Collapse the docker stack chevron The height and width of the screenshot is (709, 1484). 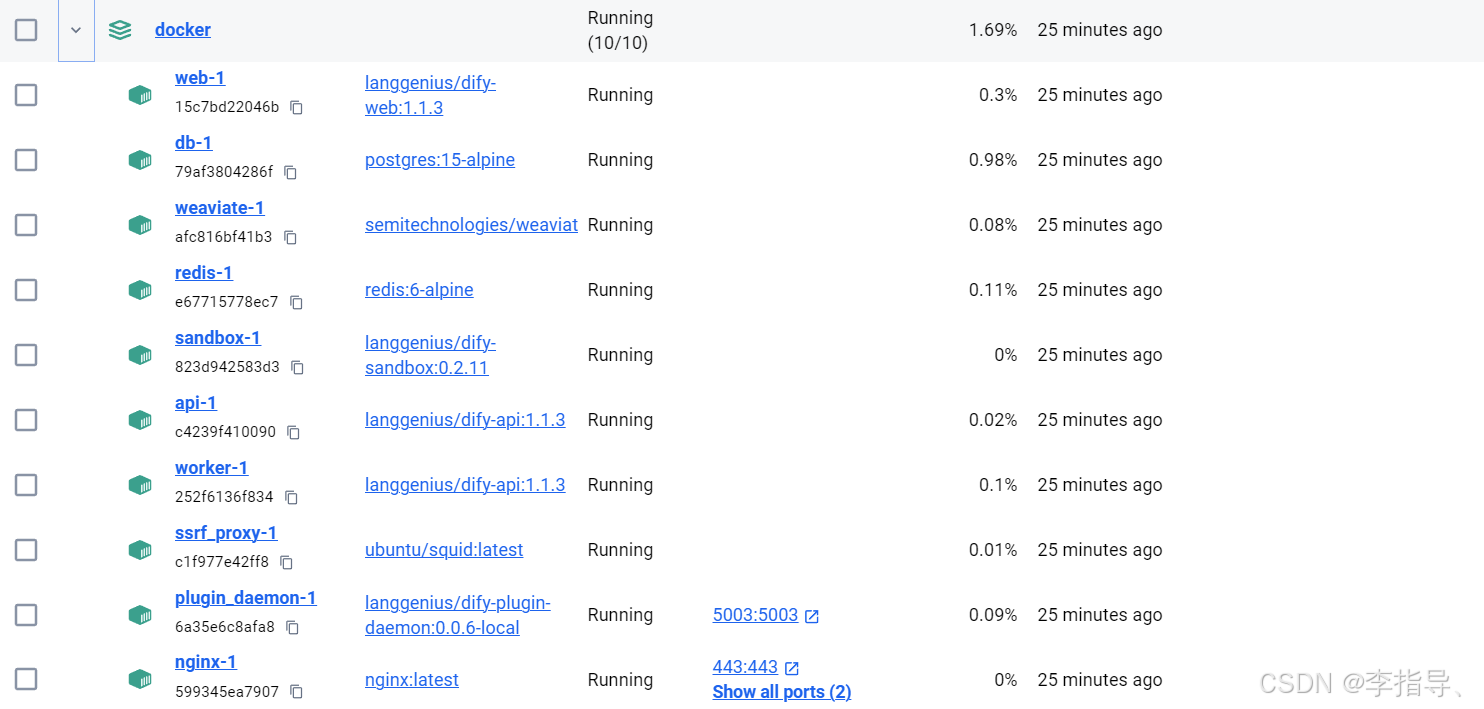pyautogui.click(x=76, y=30)
